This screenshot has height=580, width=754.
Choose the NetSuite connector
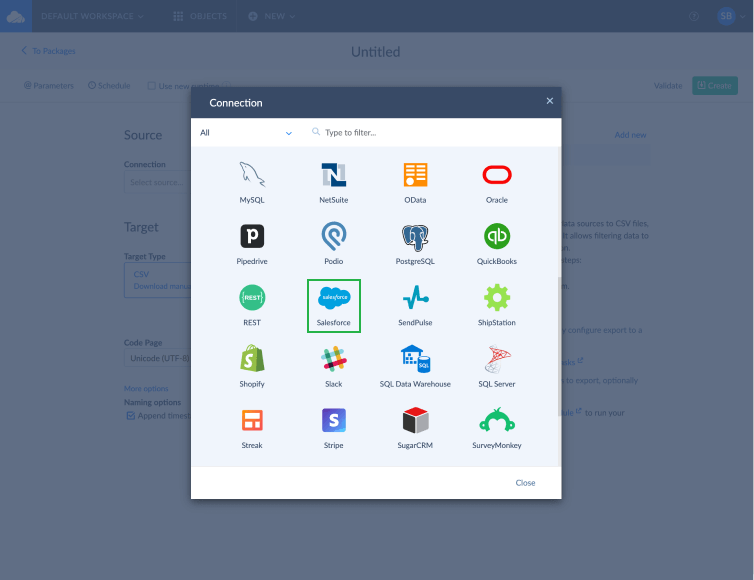tap(334, 183)
